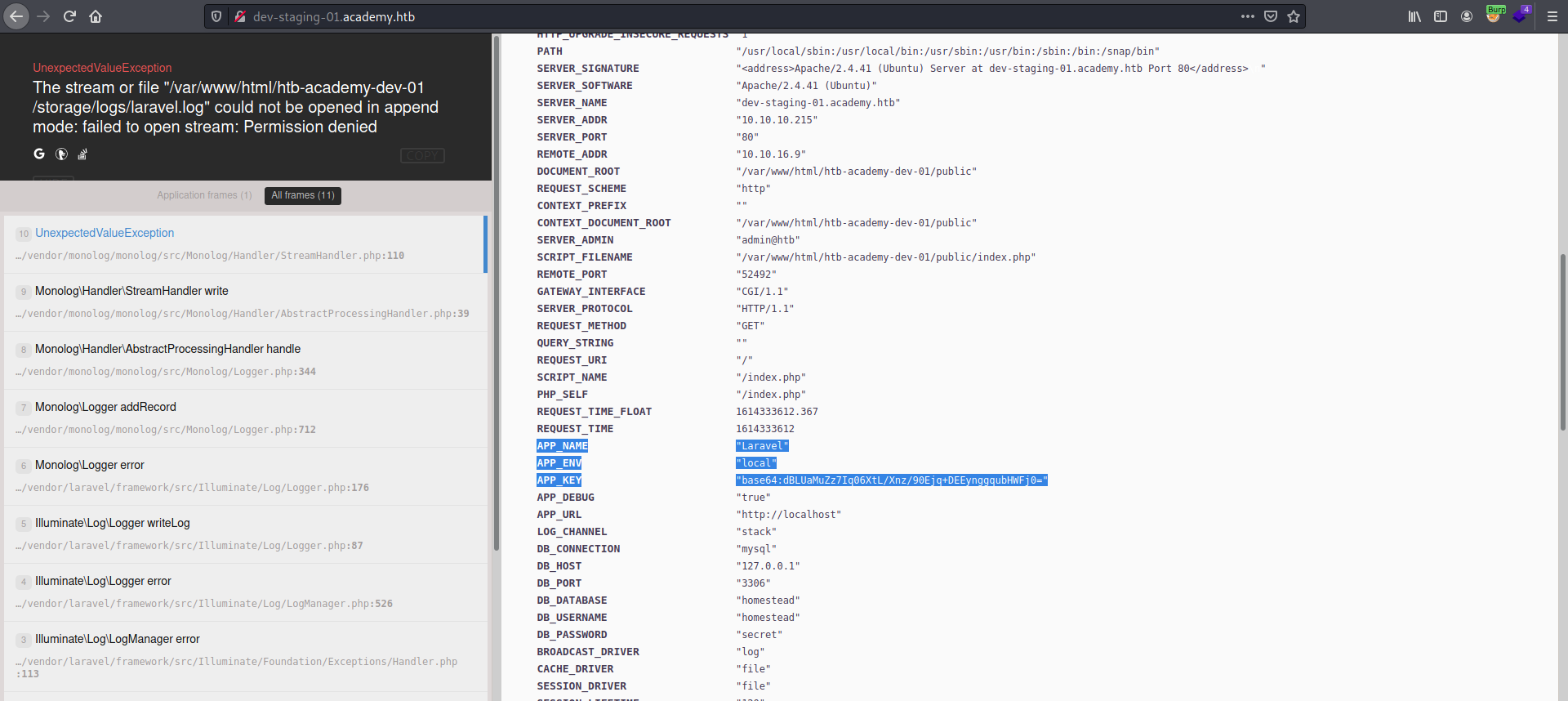The image size is (1568, 701).
Task: Switch to Application frames (1) tab
Action: pos(204,195)
